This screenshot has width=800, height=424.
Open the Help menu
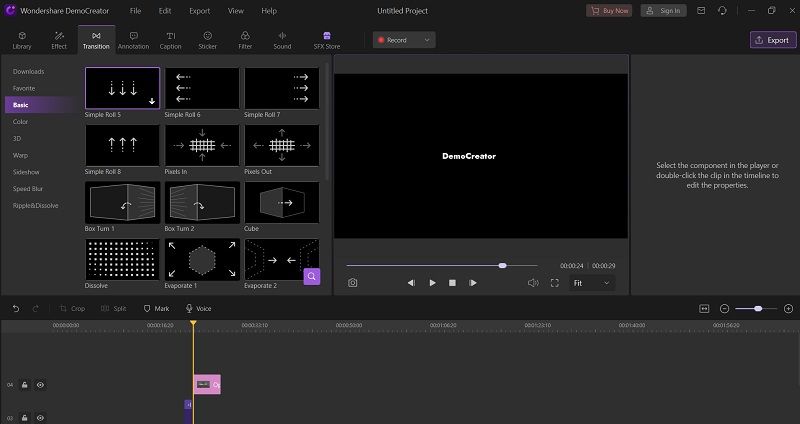point(269,11)
